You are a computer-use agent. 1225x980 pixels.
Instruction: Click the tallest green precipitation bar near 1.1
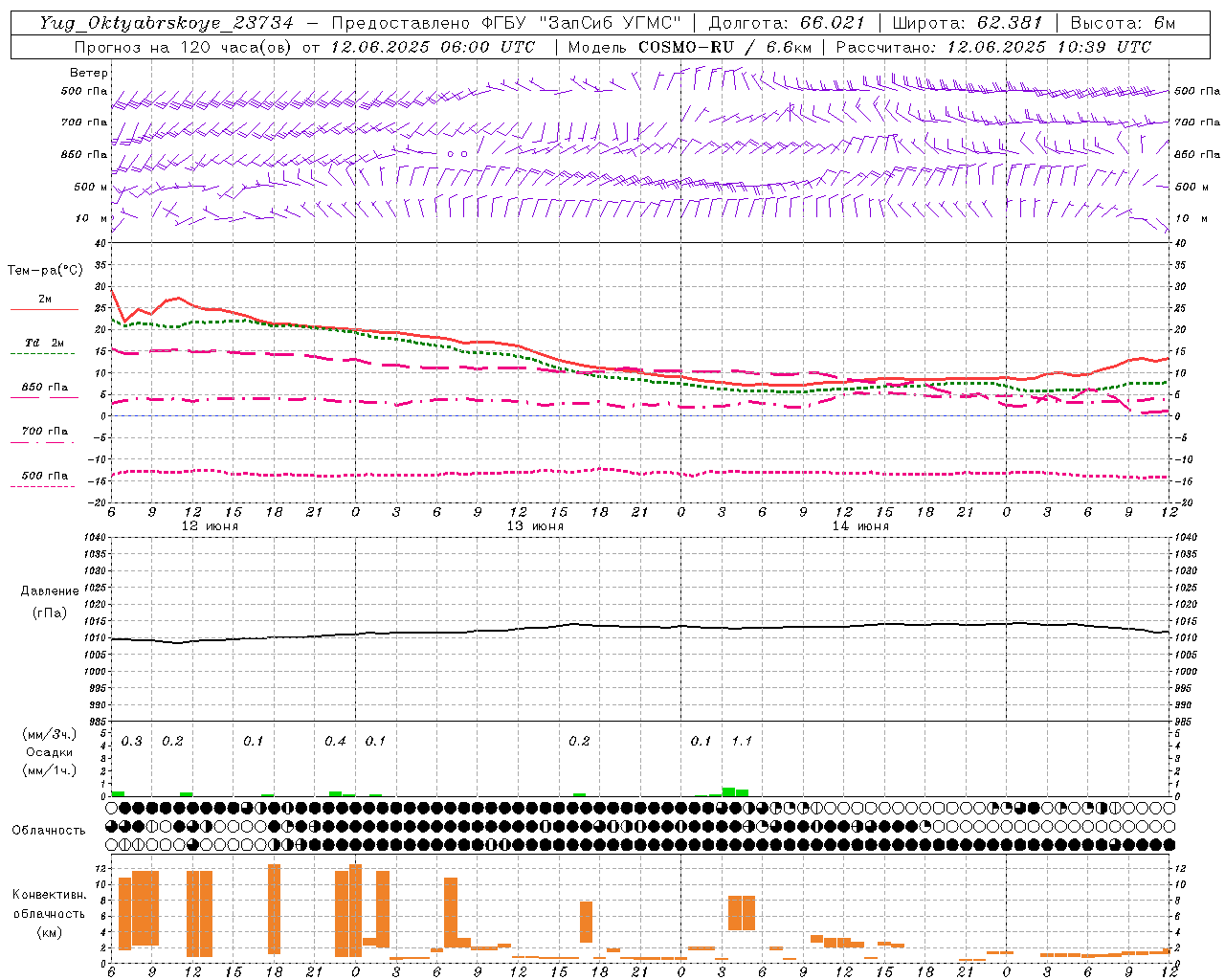click(728, 792)
